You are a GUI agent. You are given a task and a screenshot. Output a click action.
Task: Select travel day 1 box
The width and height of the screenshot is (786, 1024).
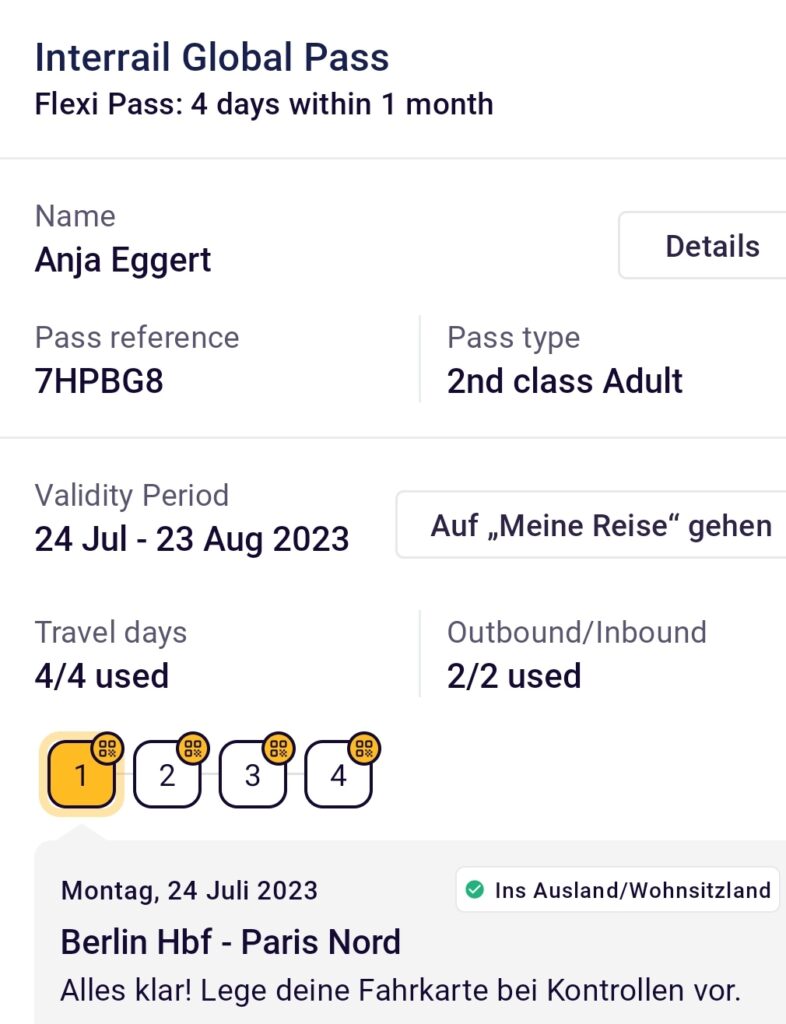[80, 776]
